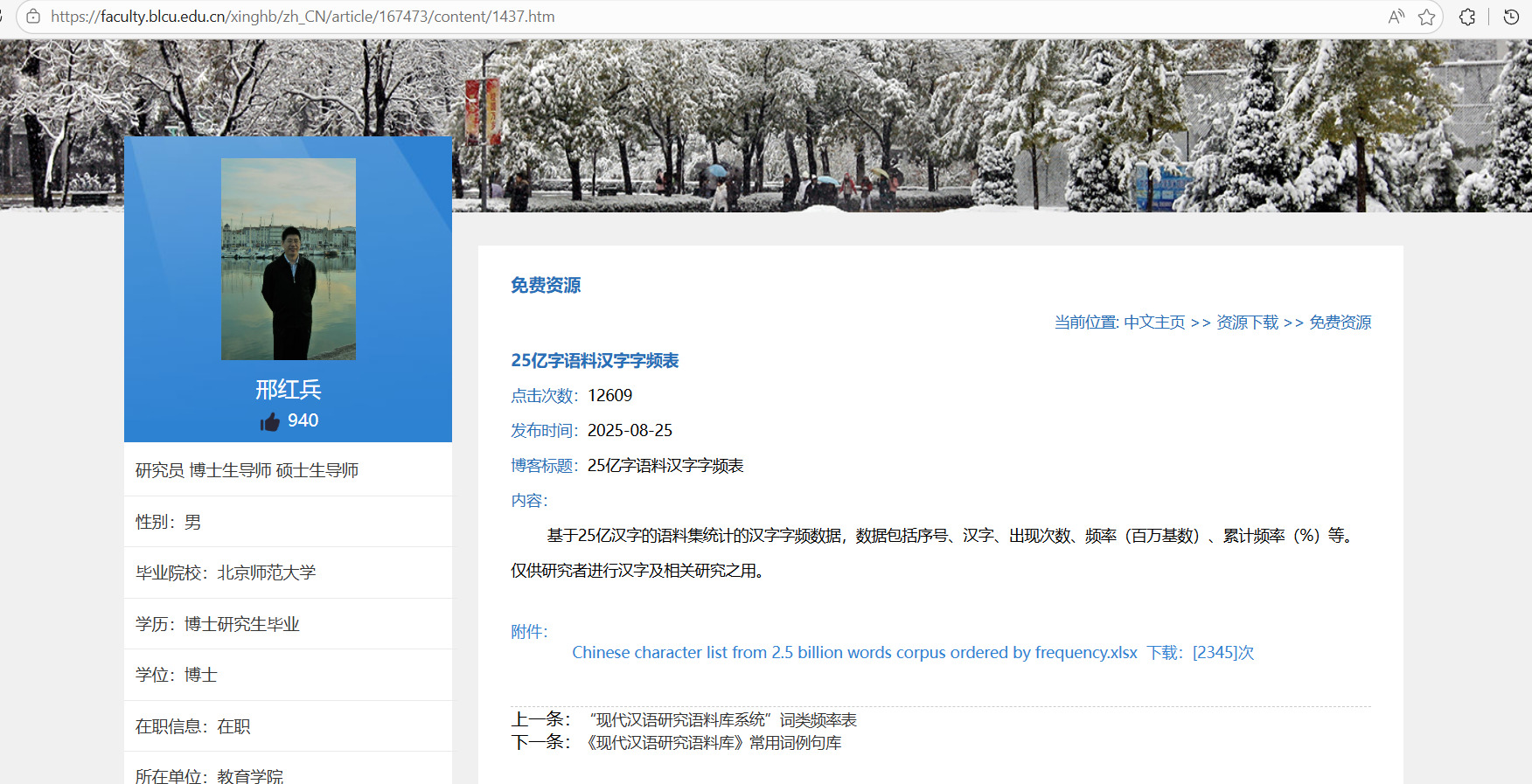Image resolution: width=1532 pixels, height=784 pixels.
Task: Open browser Extensions puzzle icon
Action: (1467, 17)
